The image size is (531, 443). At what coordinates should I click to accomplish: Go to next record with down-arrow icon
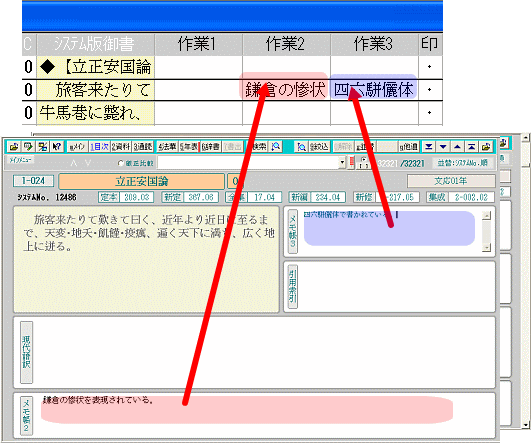[x=443, y=147]
